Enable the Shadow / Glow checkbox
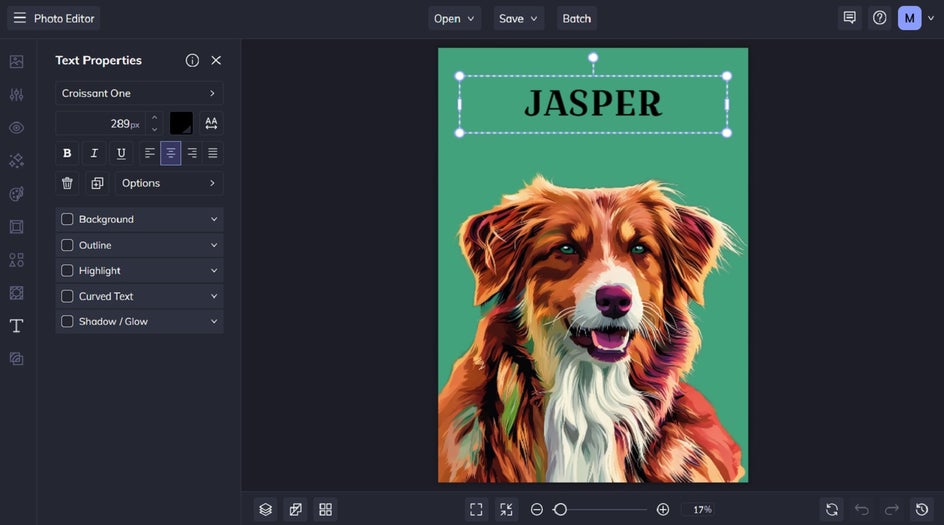 [x=67, y=322]
